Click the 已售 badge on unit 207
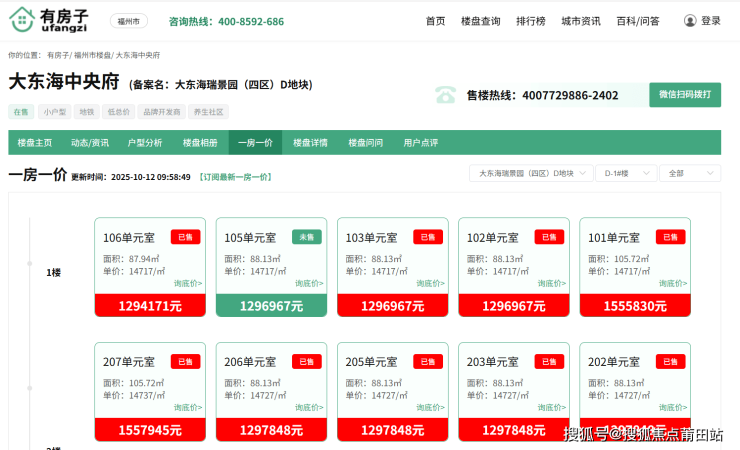This screenshot has width=740, height=450. pos(185,361)
